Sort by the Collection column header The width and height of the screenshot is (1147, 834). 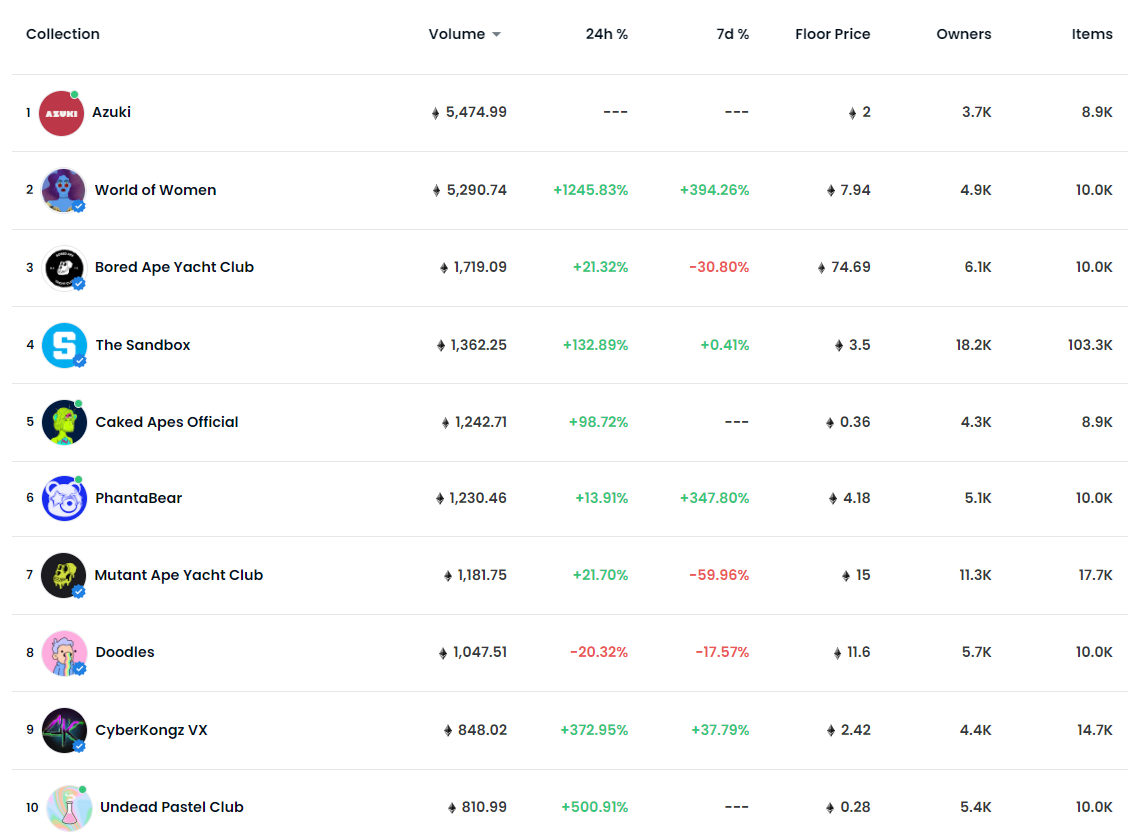pyautogui.click(x=63, y=34)
